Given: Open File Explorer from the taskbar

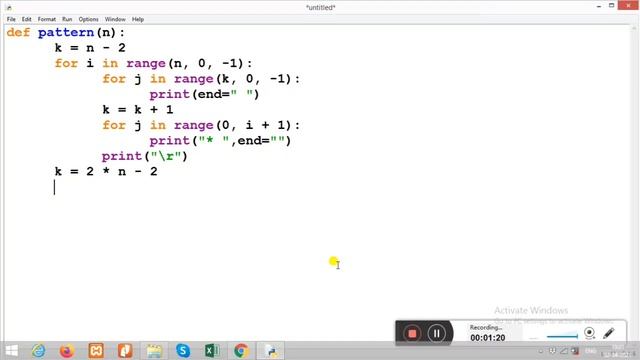Looking at the screenshot, I should click(154, 351).
